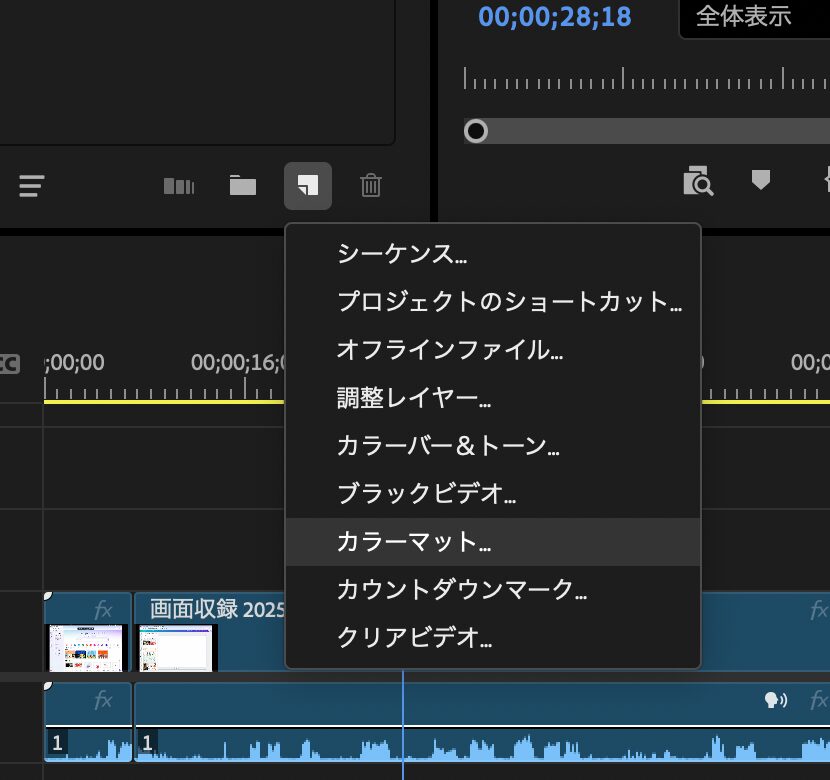The width and height of the screenshot is (830, 780).
Task: Choose ブラックビデオ… in the menu
Action: [x=426, y=494]
